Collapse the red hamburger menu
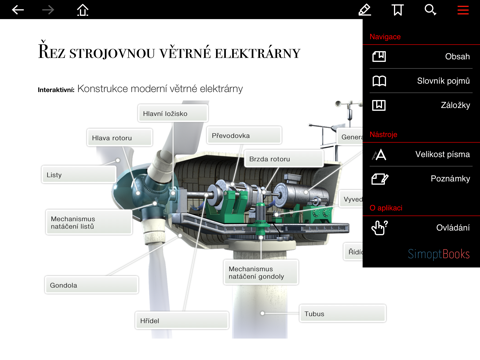The image size is (480, 360). click(463, 10)
